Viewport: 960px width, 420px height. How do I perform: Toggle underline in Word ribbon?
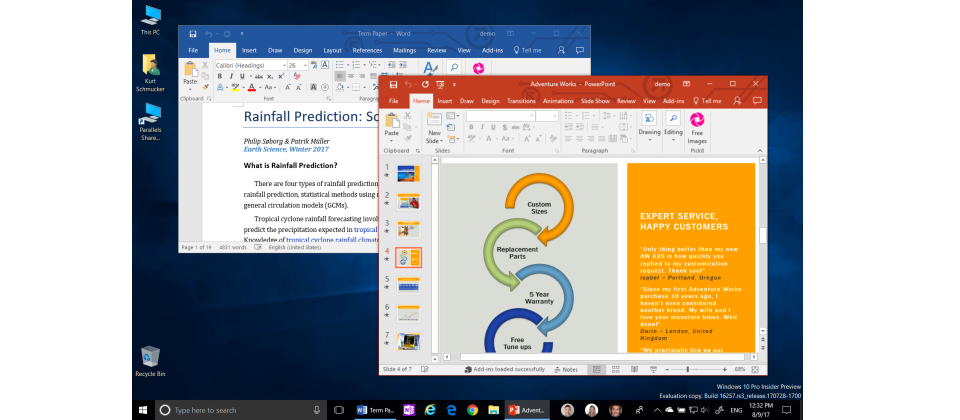tap(242, 76)
